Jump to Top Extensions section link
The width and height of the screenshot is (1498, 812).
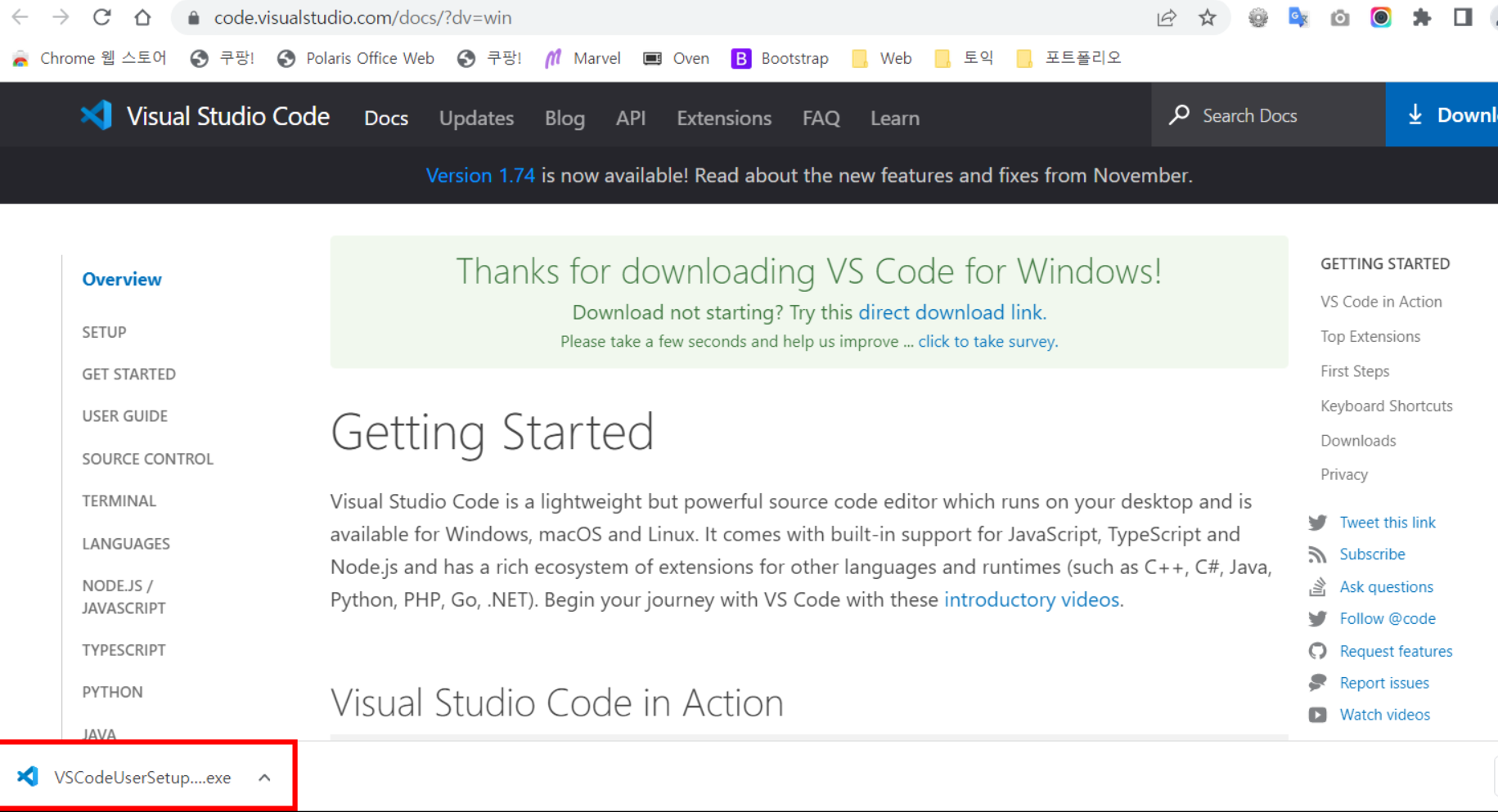pyautogui.click(x=1370, y=336)
